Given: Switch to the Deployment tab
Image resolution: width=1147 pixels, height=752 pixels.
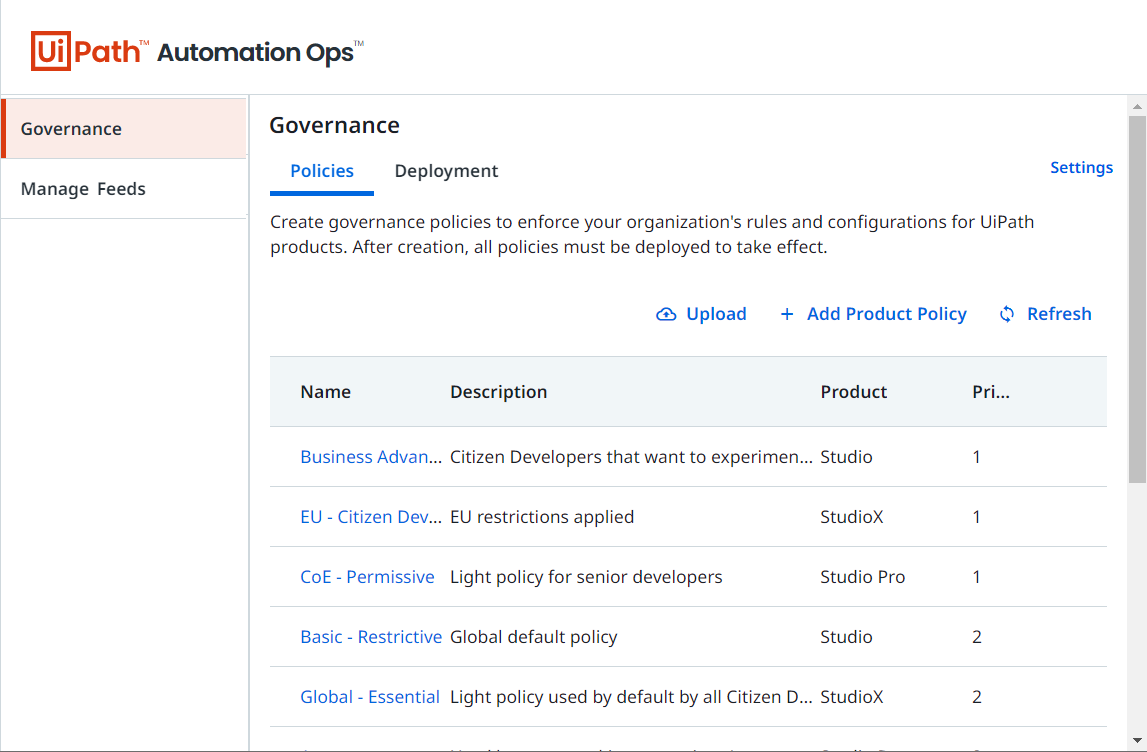Looking at the screenshot, I should click(x=446, y=171).
